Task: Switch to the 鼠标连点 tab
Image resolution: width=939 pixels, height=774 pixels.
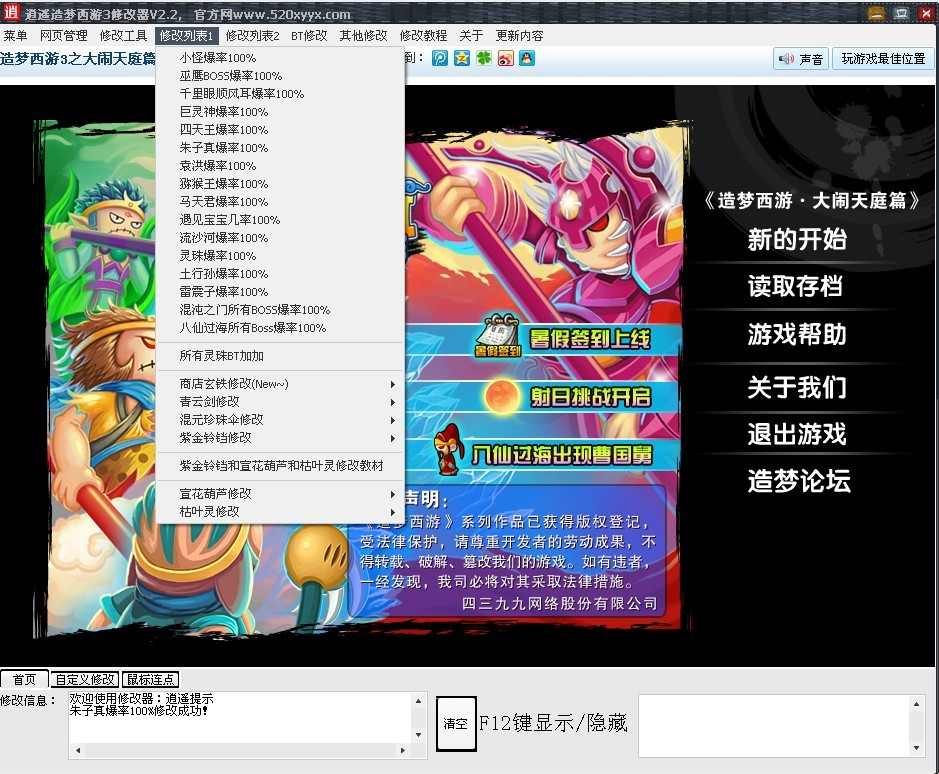Action: [150, 679]
